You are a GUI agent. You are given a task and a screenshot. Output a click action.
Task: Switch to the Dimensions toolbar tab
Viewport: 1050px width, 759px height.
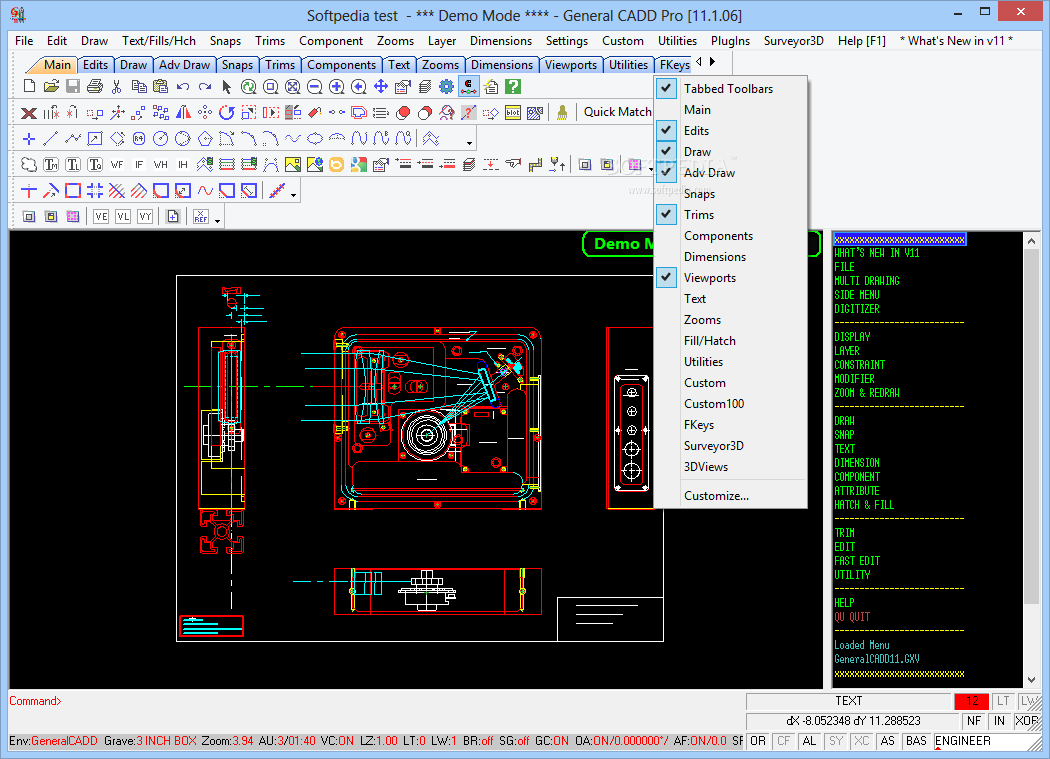tap(502, 64)
